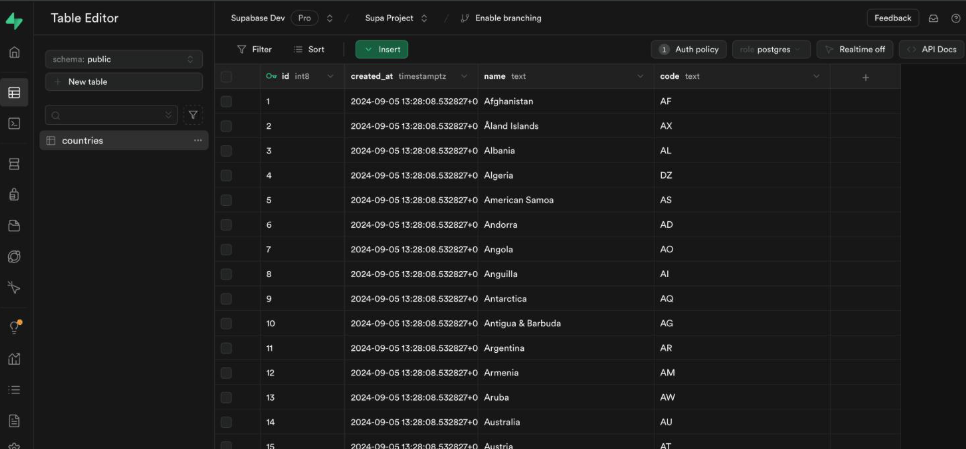Open the Database sidebar icon

(x=14, y=164)
